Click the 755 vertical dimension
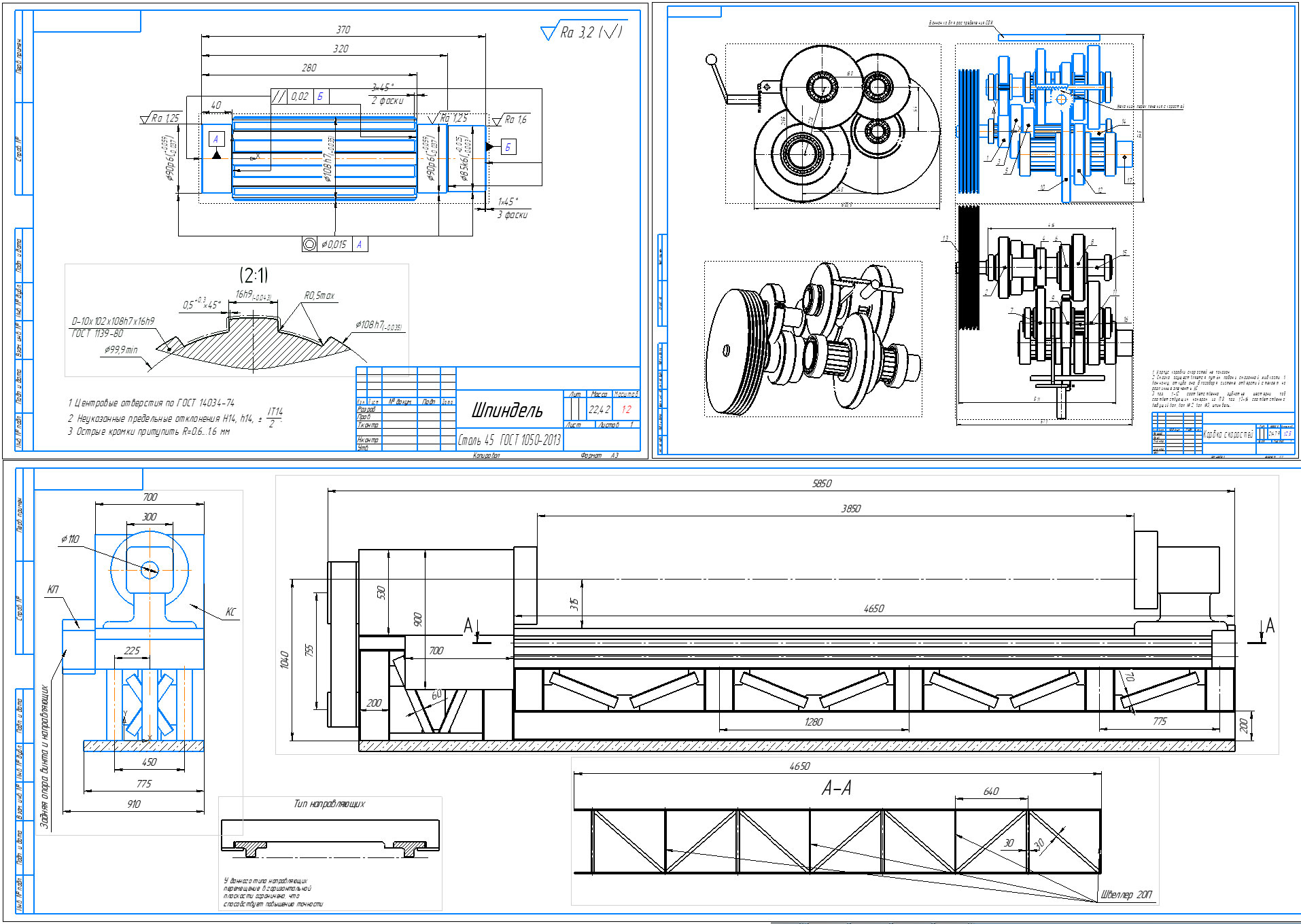Image resolution: width=1301 pixels, height=924 pixels. pyautogui.click(x=309, y=651)
